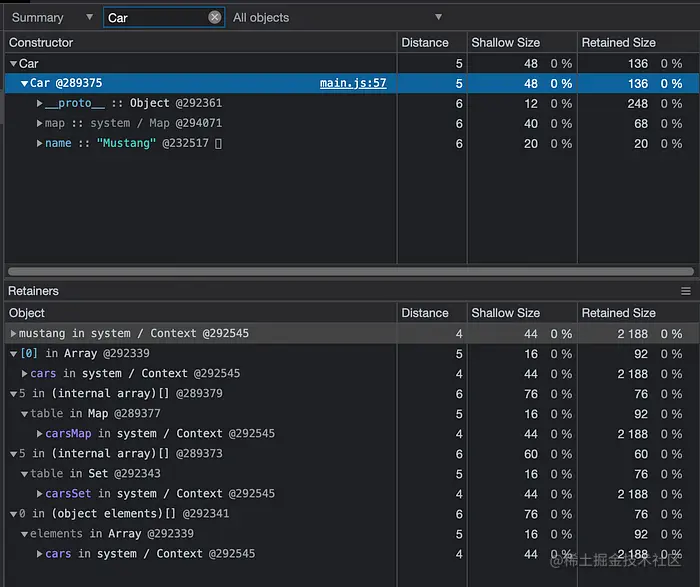Expand the mustang in system / Context retainer
The width and height of the screenshot is (700, 587).
point(13,334)
